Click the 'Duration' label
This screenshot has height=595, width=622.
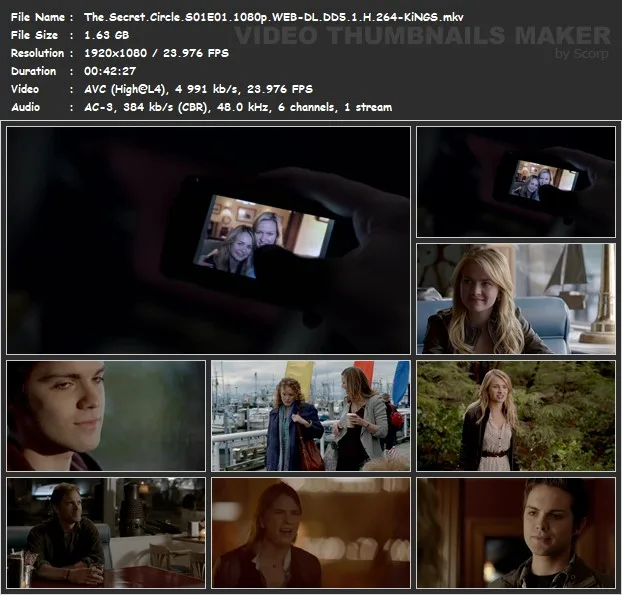click(33, 71)
